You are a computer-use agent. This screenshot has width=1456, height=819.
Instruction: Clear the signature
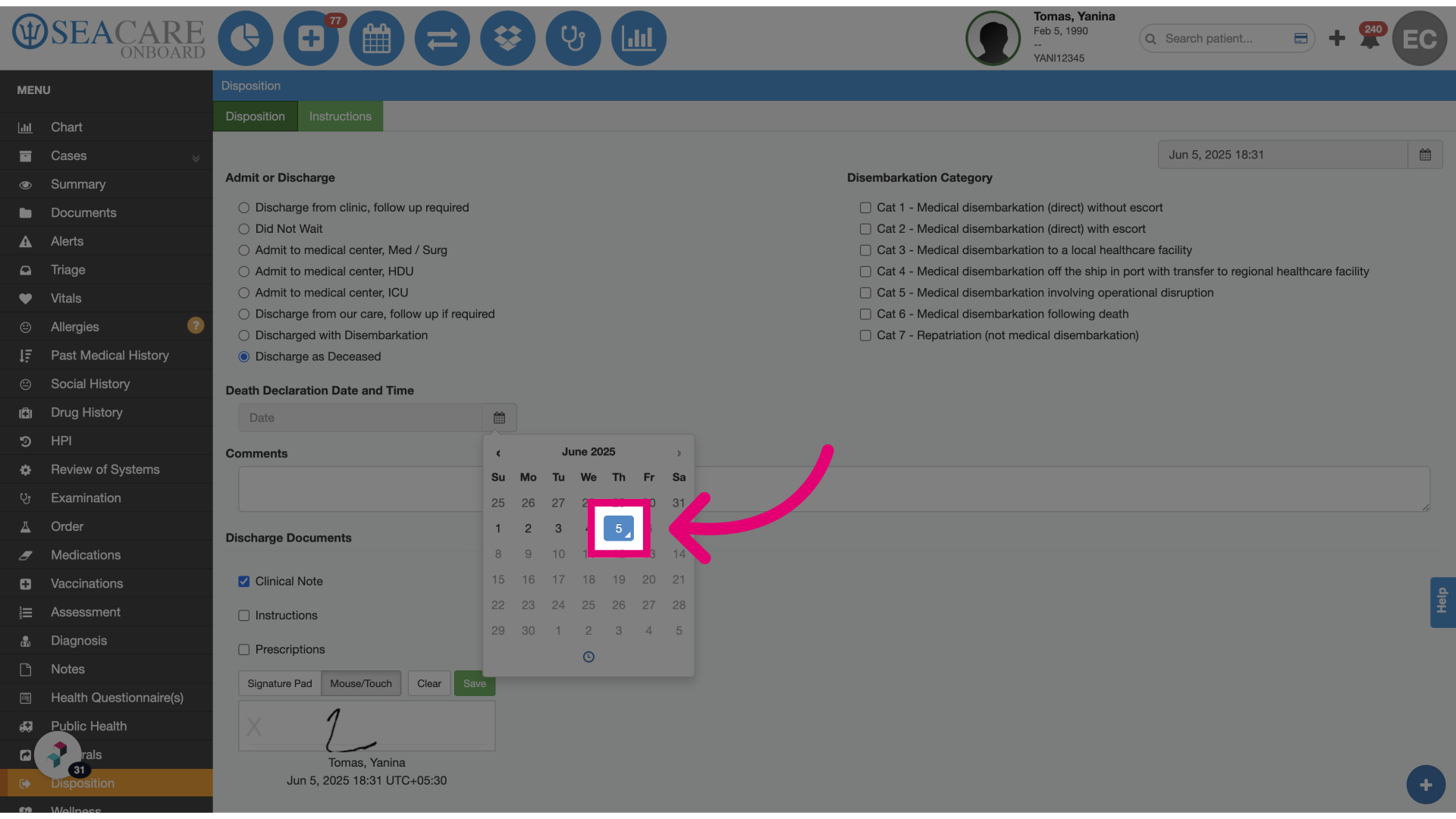[429, 683]
